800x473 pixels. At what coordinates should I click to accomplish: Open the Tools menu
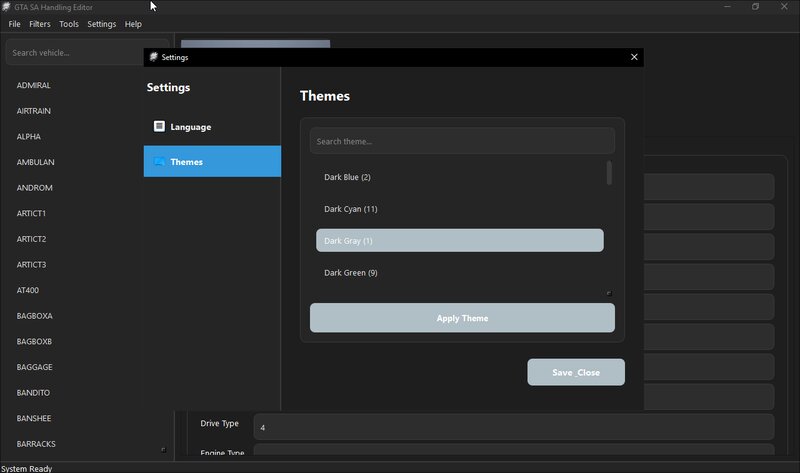(x=69, y=24)
